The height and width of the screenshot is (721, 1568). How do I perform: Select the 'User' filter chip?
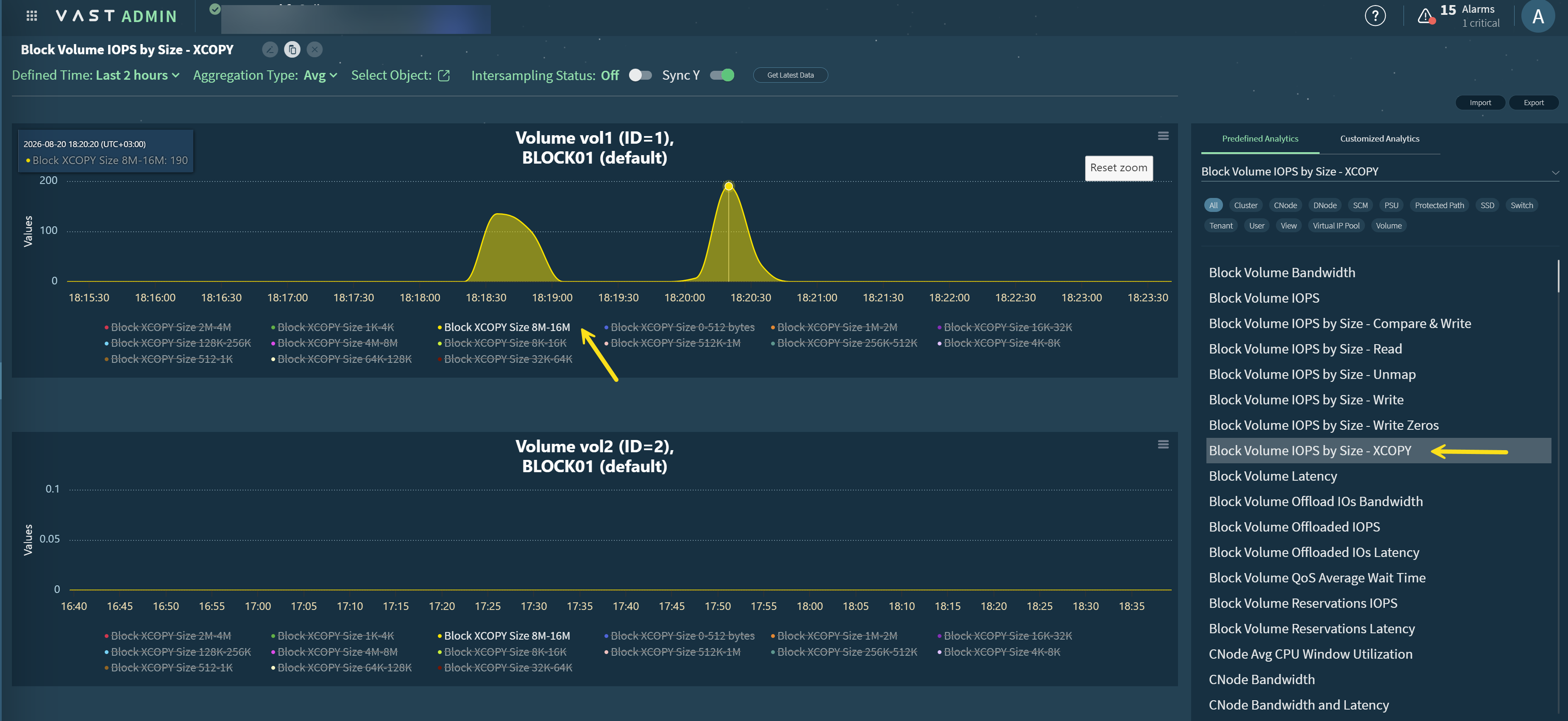point(1256,226)
